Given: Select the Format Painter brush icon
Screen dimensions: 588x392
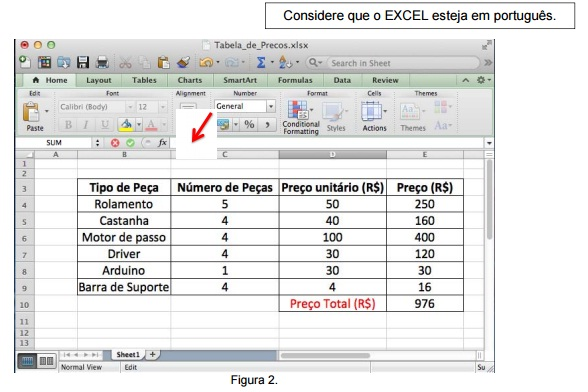Looking at the screenshot, I should [183, 62].
